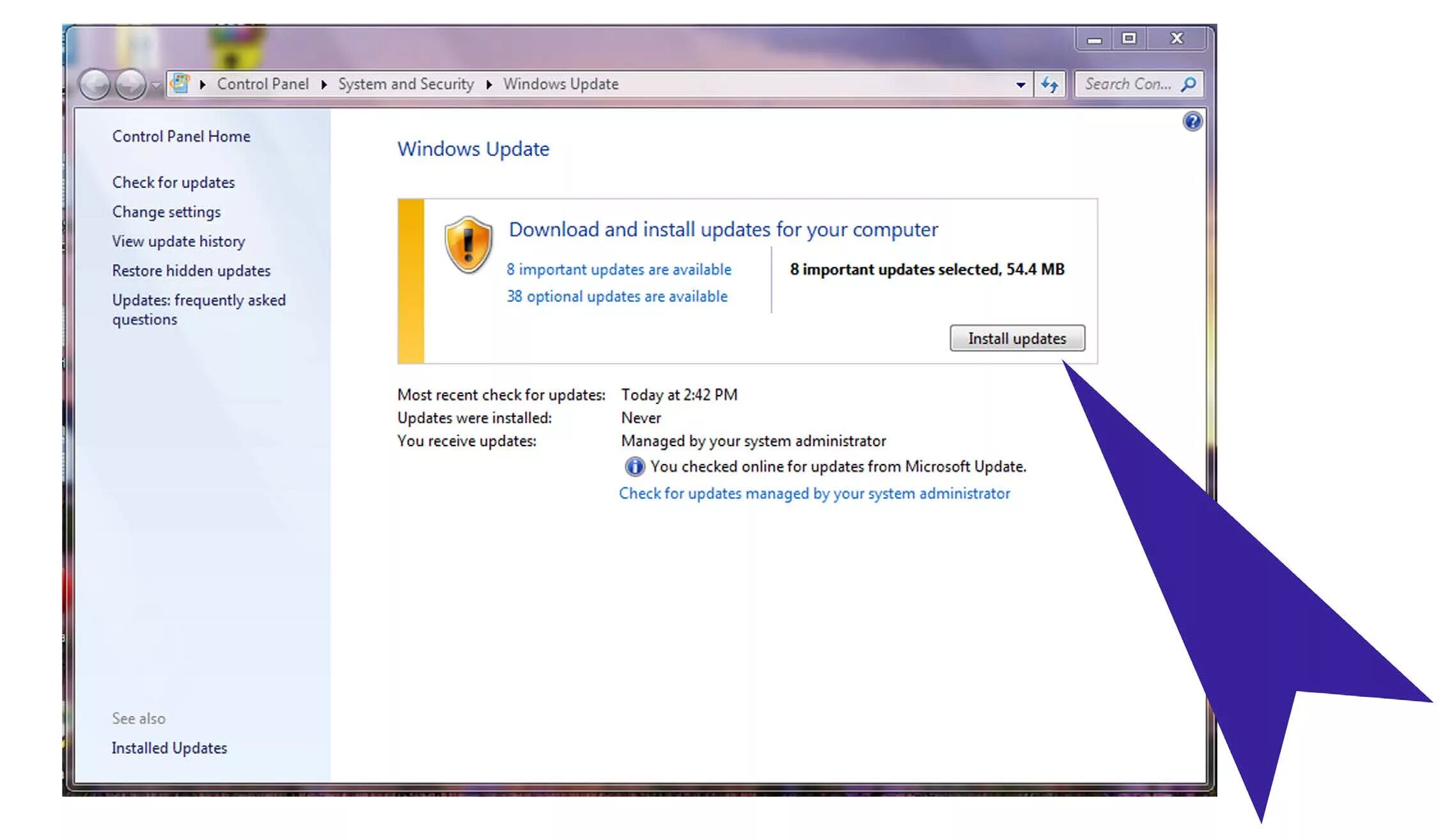Expand recent pages dropdown next to Forward button
This screenshot has width=1438, height=840.
[155, 84]
